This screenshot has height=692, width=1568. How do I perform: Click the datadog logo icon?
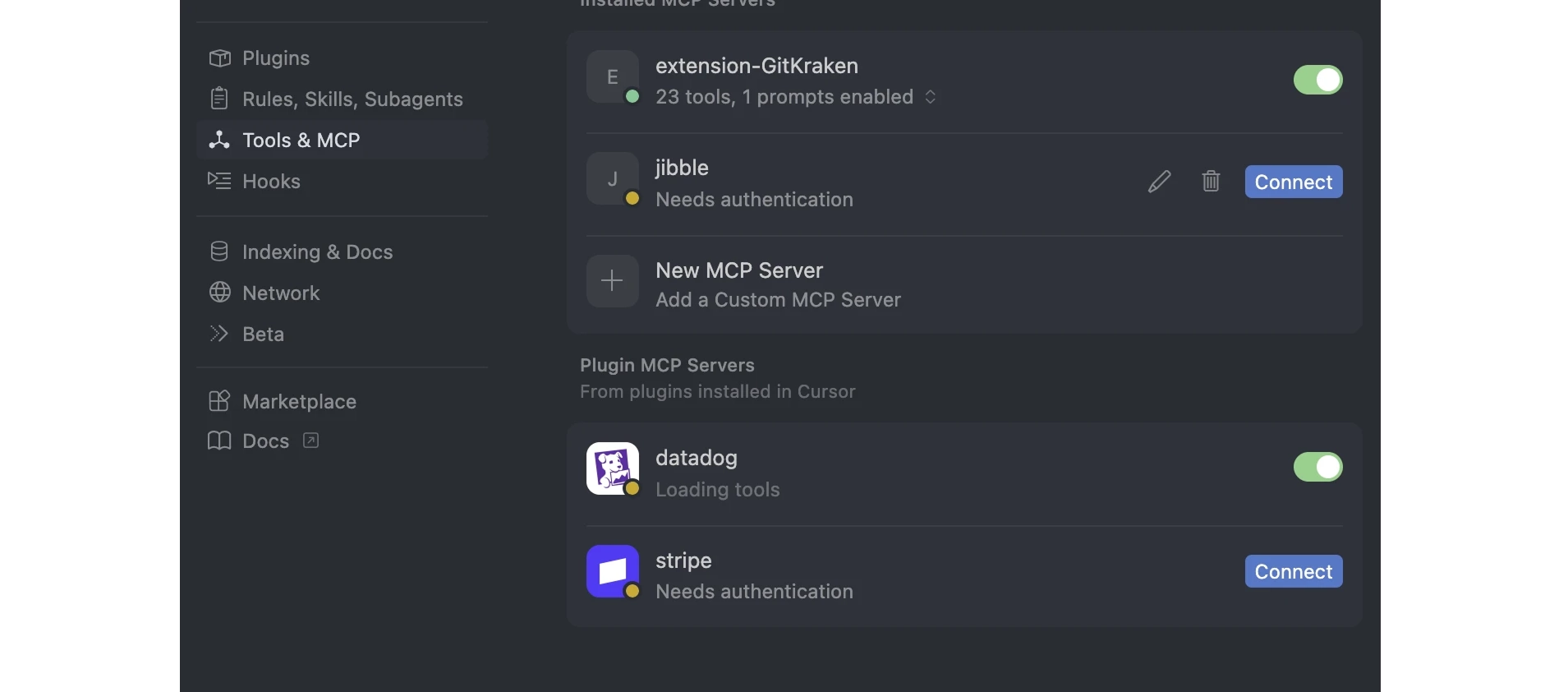click(x=613, y=468)
